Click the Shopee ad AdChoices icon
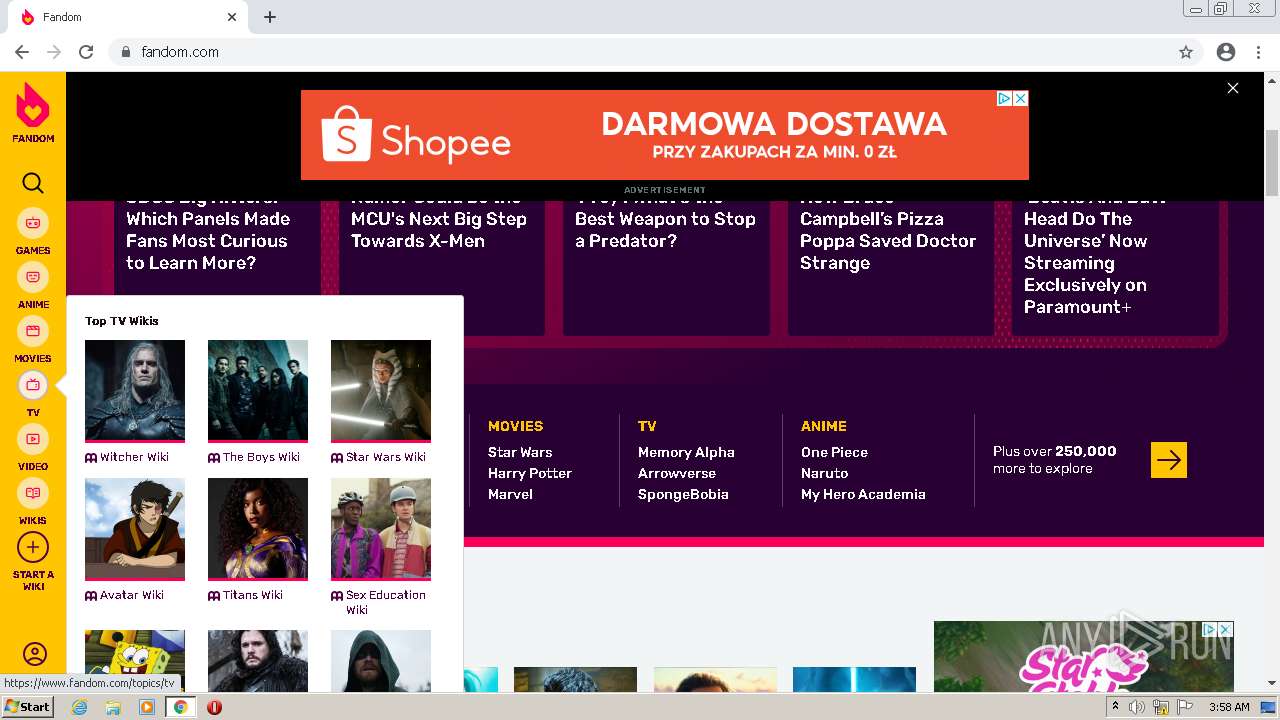 [x=1005, y=98]
